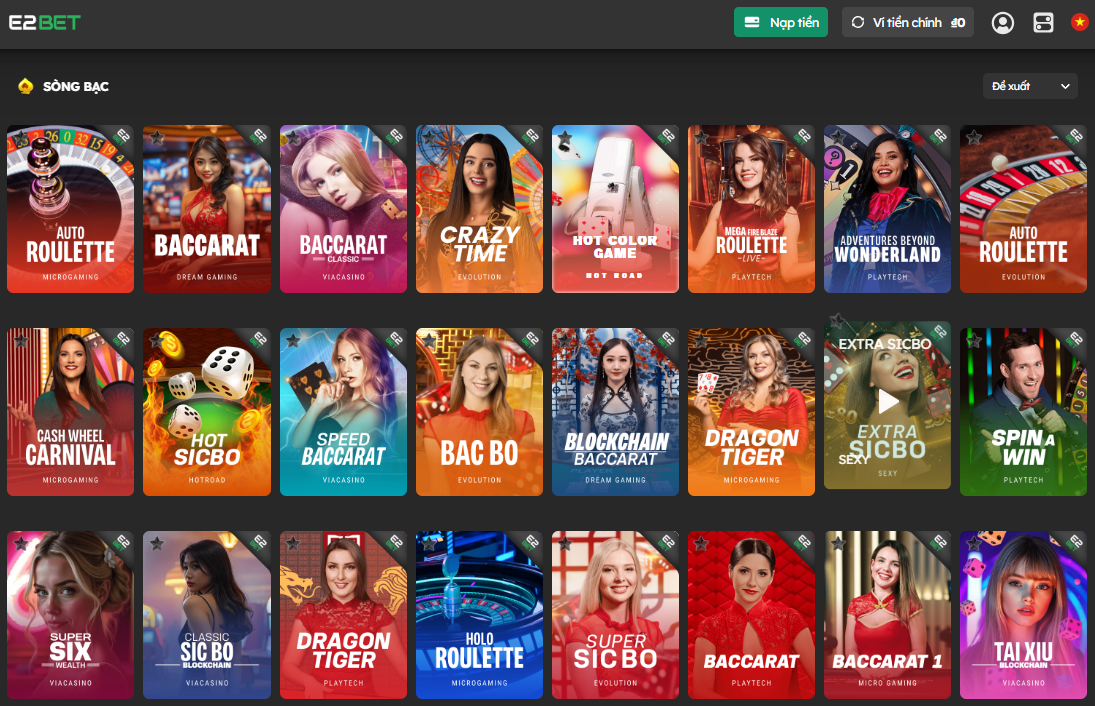The height and width of the screenshot is (706, 1095).
Task: Toggle star on Auto Roulette by Evolution
Action: pos(974,138)
